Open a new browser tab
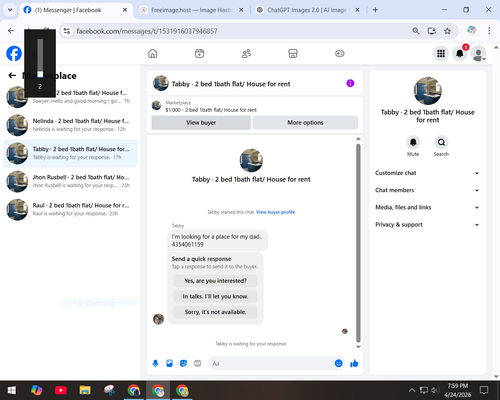500x400 pixels. point(375,10)
